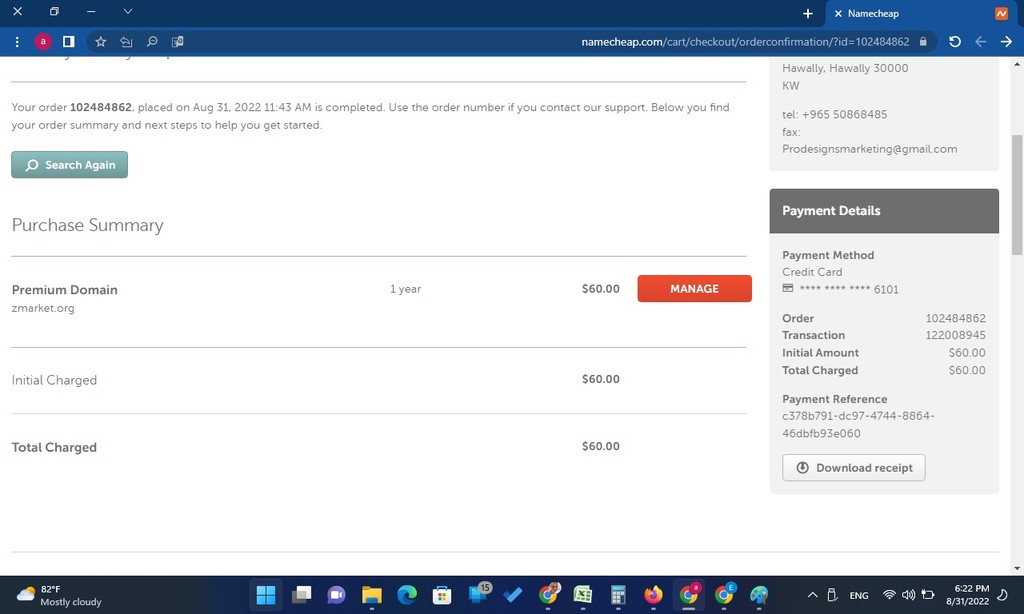Click the Transaction number 122008945
The image size is (1024, 614).
tap(955, 335)
